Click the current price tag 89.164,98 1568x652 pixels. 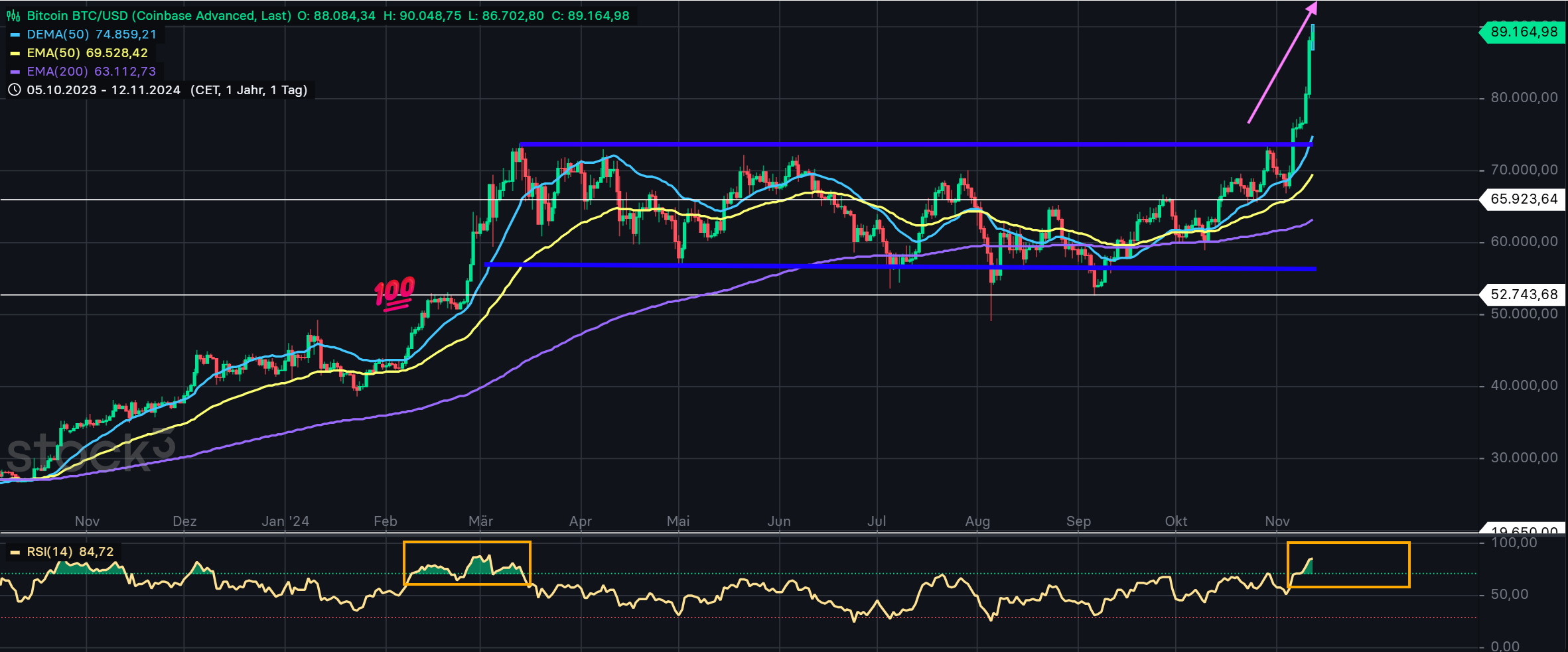[x=1524, y=32]
